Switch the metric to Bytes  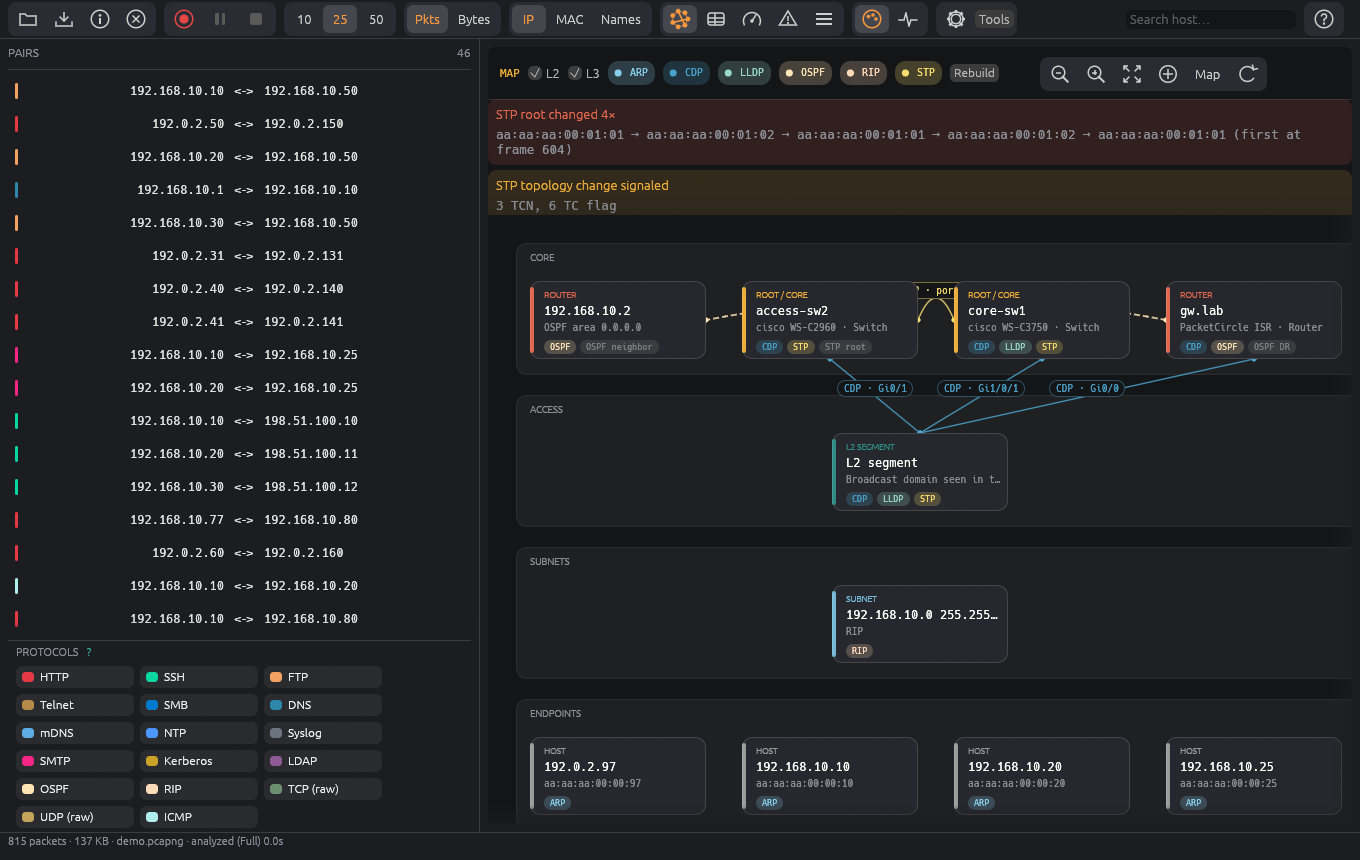[474, 19]
